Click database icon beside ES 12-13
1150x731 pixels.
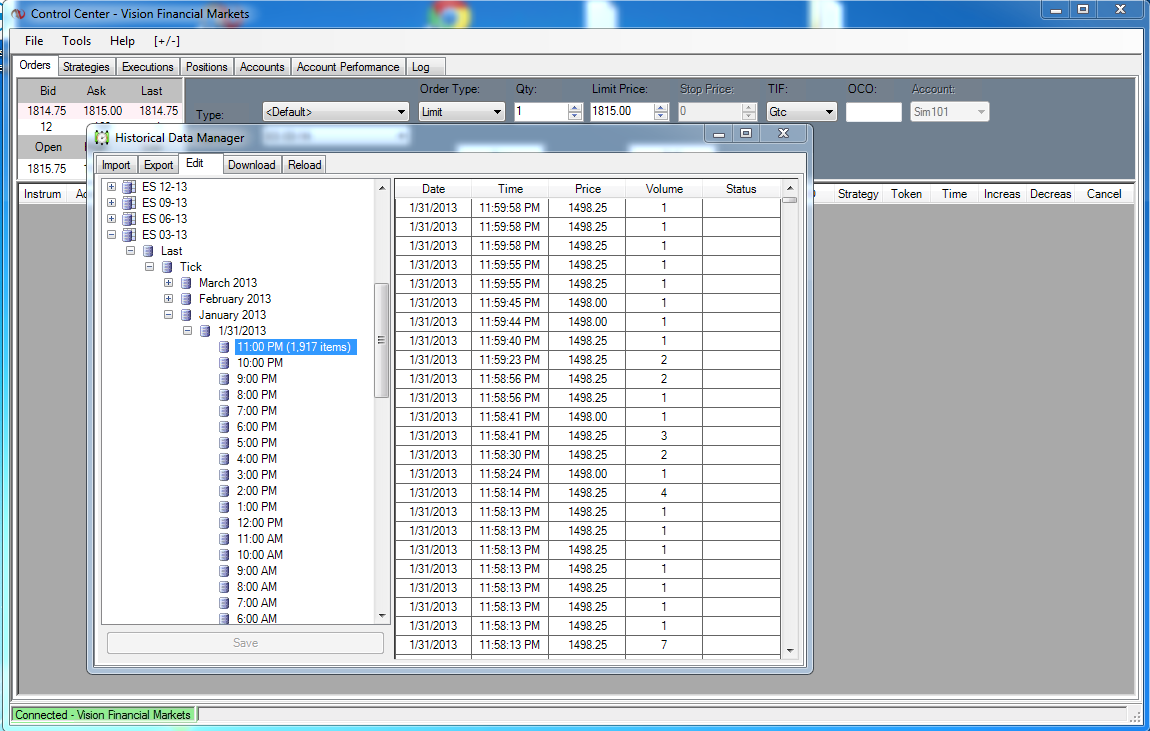[x=129, y=187]
